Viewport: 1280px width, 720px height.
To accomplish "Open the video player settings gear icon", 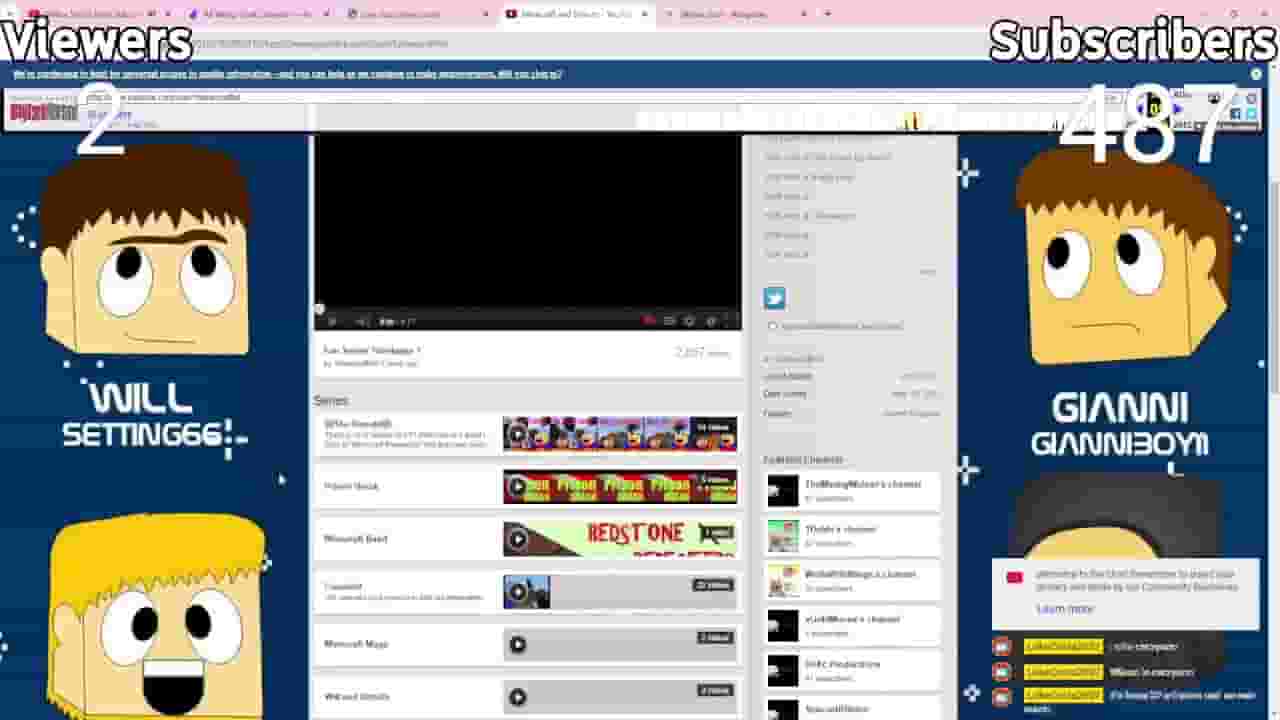I will [x=689, y=321].
